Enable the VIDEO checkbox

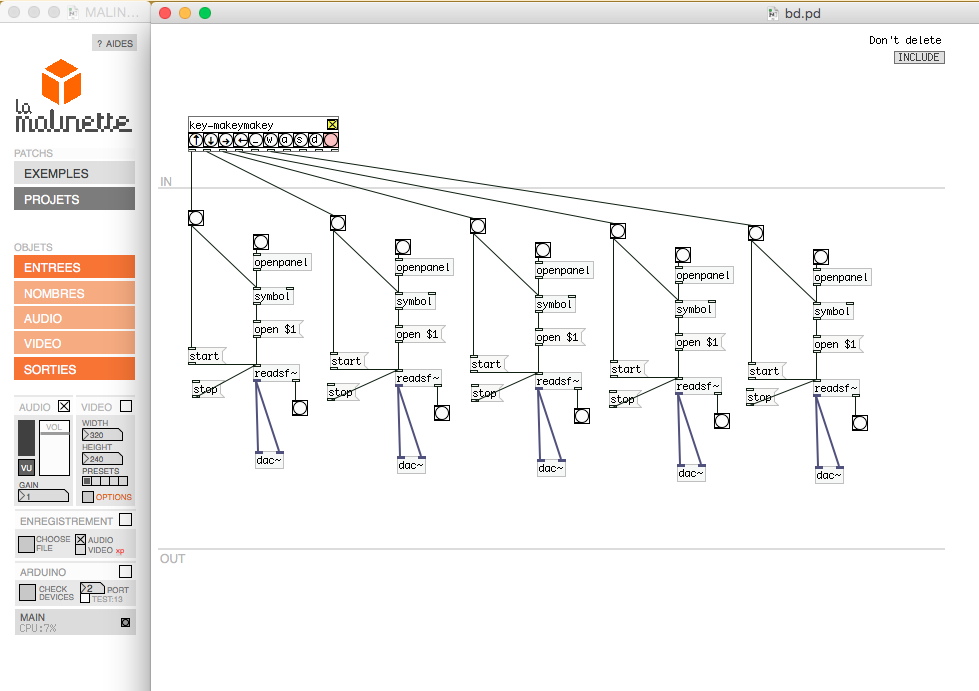click(126, 406)
